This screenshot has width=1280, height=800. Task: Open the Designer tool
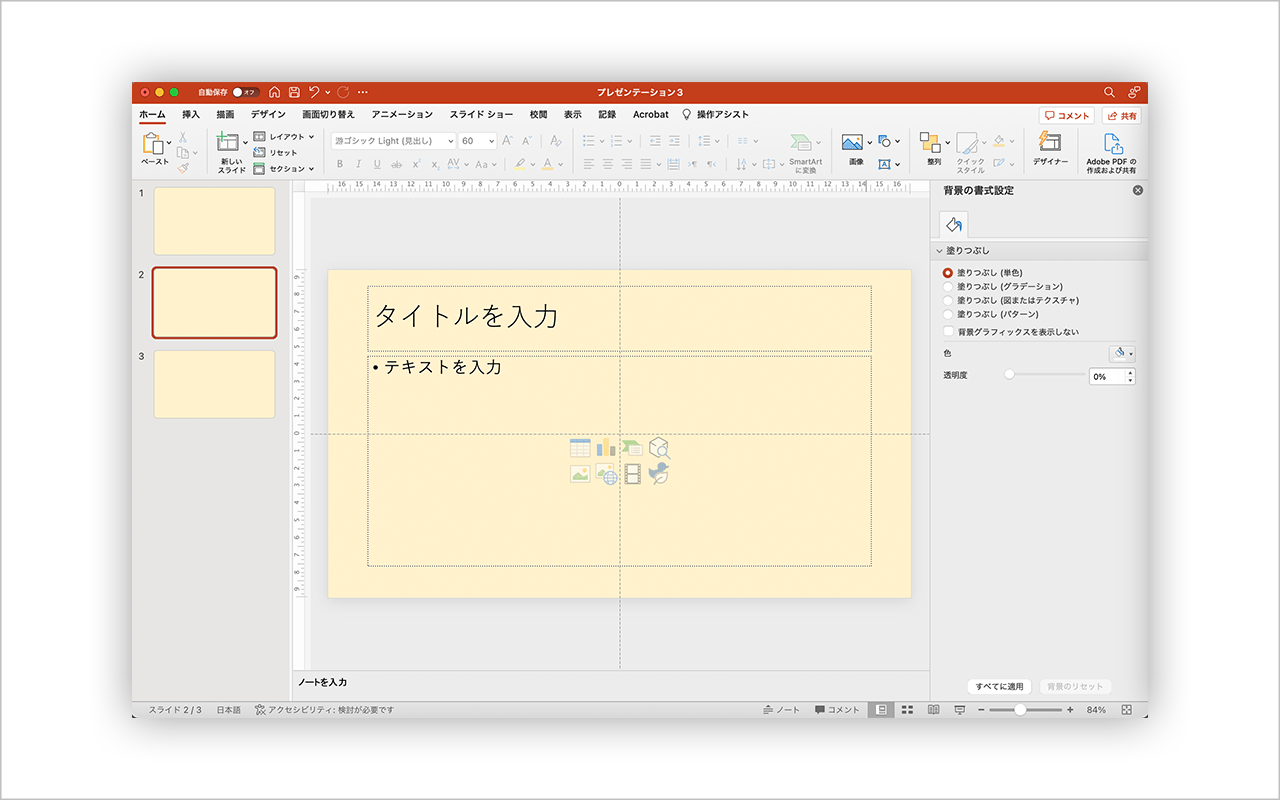(1049, 143)
